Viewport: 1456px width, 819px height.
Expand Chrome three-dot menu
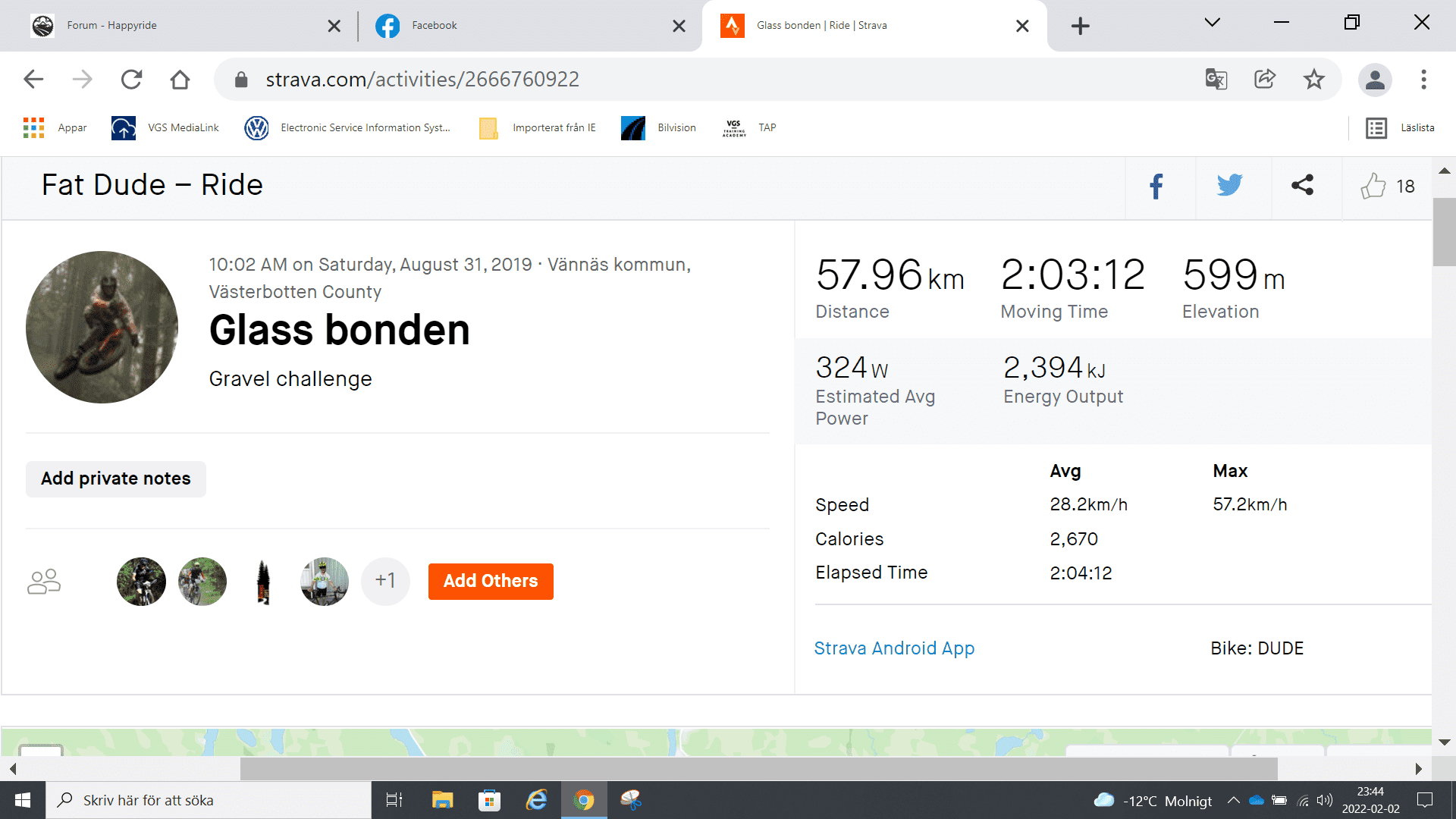coord(1423,80)
